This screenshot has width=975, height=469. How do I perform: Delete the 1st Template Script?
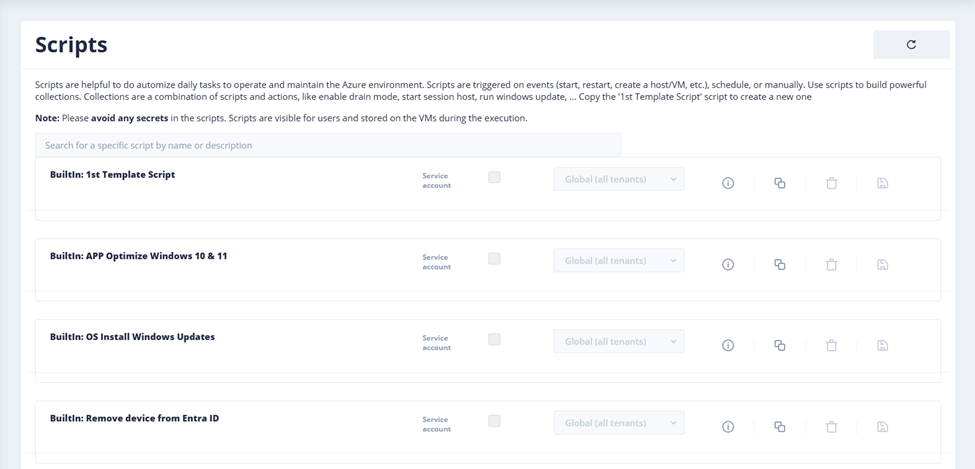tap(831, 183)
